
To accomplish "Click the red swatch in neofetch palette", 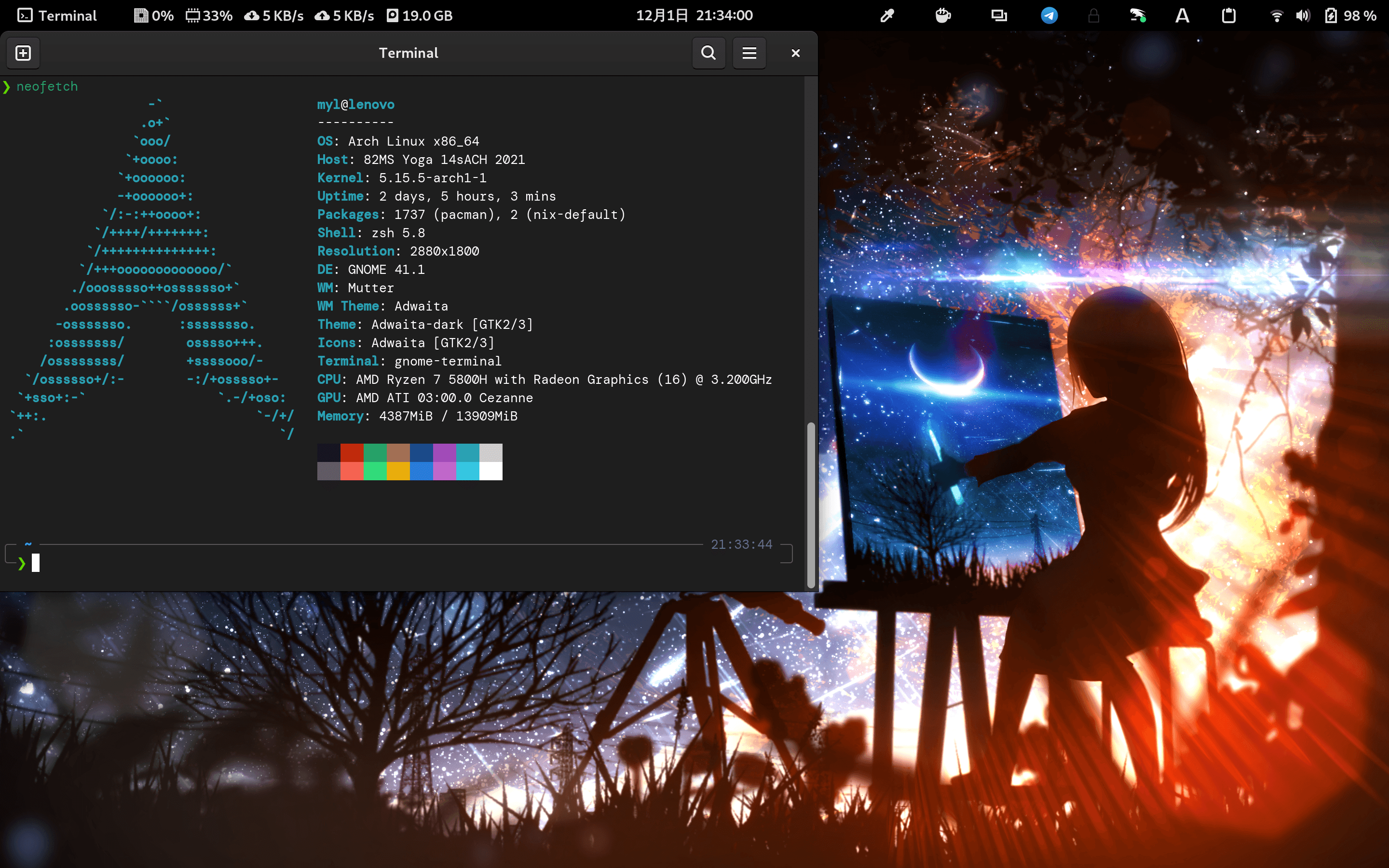I will pyautogui.click(x=352, y=452).
